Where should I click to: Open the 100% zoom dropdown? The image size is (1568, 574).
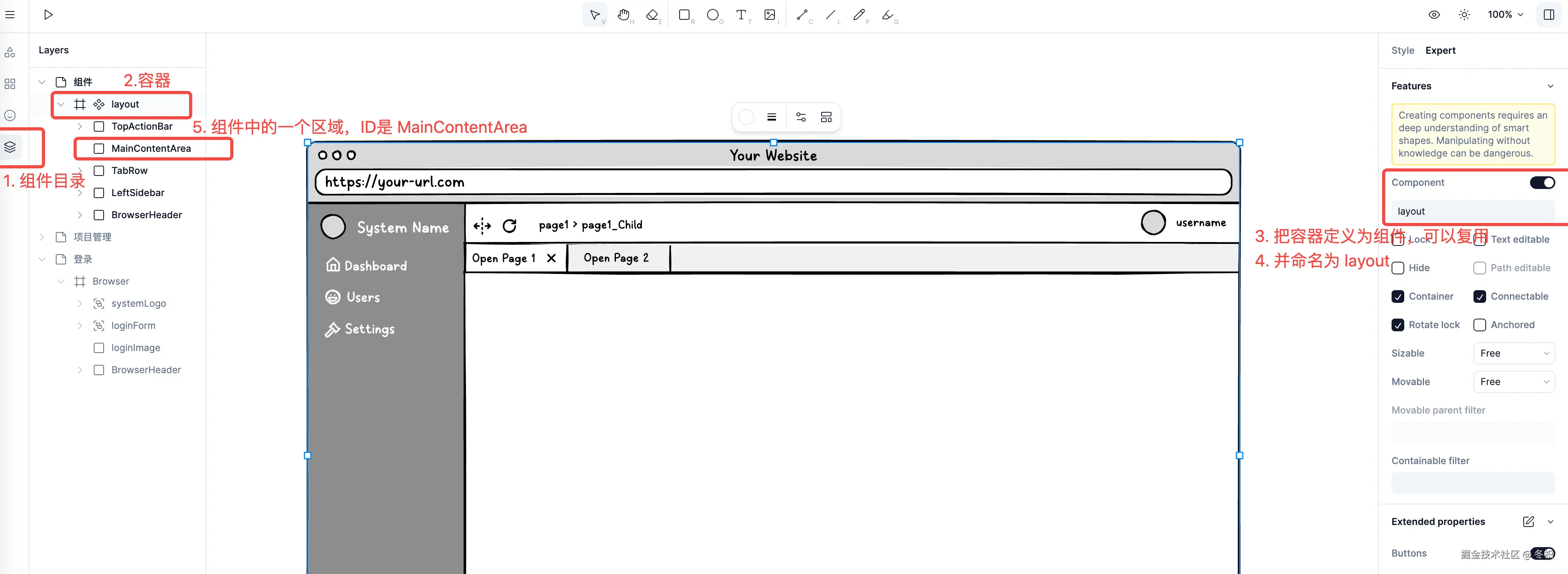click(x=1506, y=15)
